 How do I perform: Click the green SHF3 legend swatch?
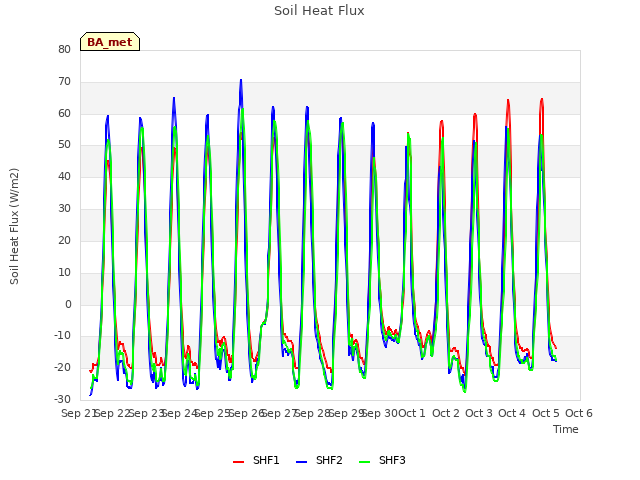pos(364,462)
